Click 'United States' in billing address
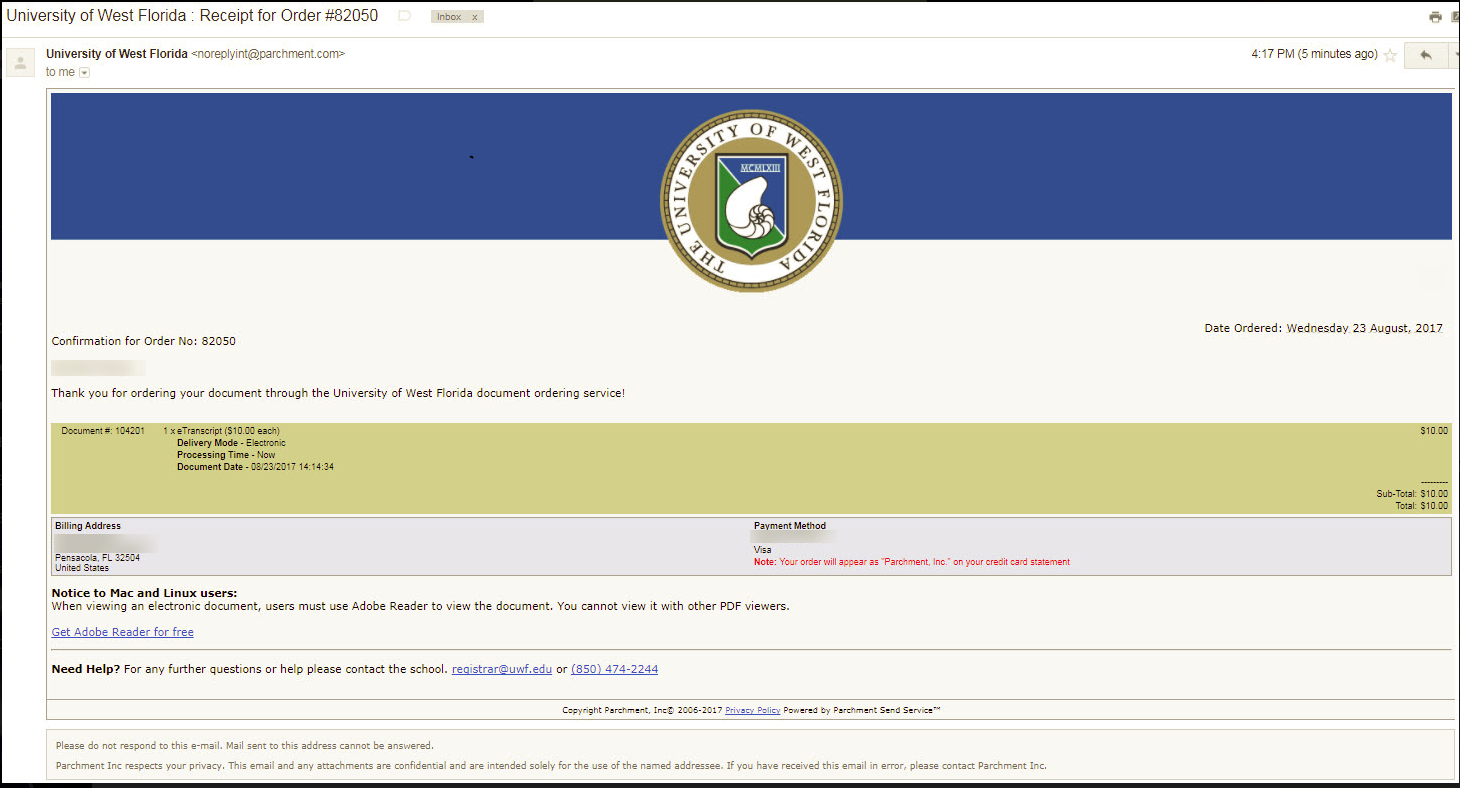 pos(83,568)
